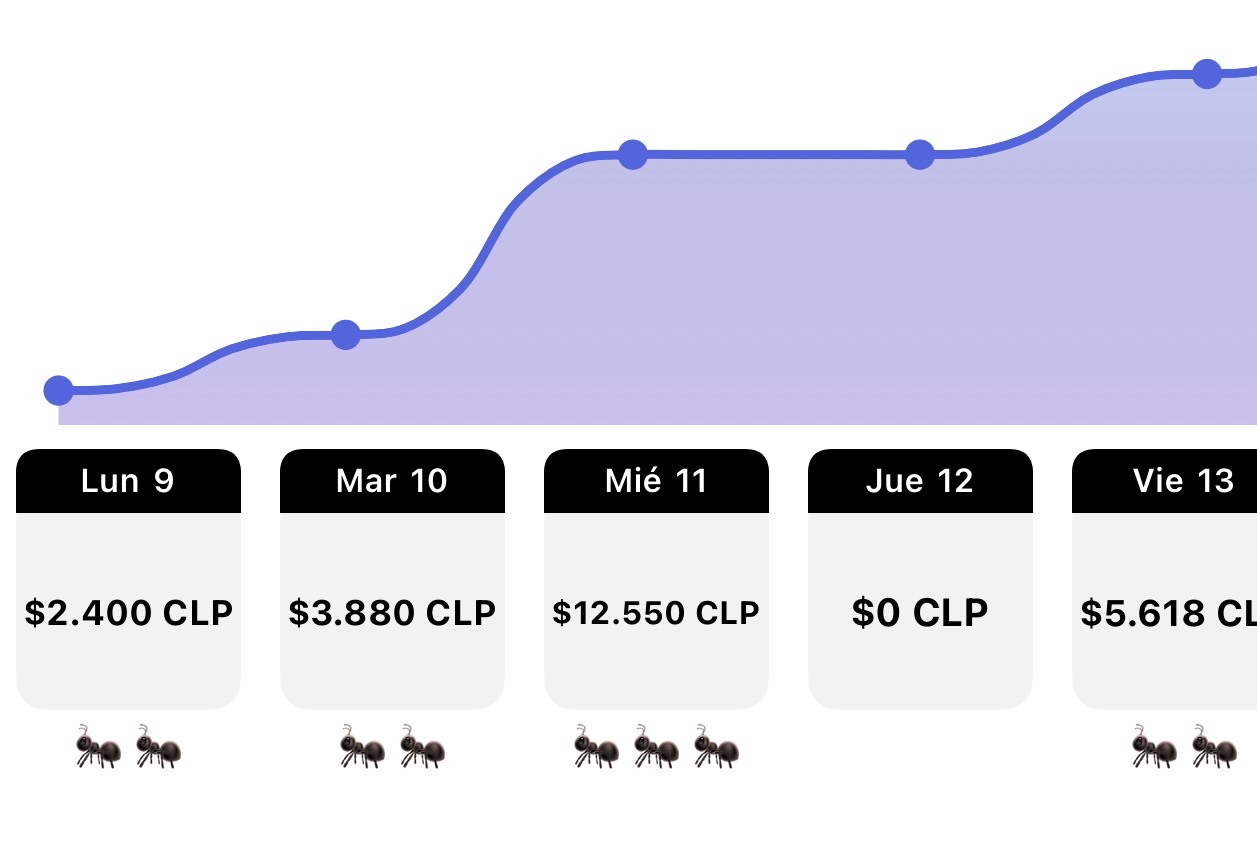Image resolution: width=1257 pixels, height=849 pixels.
Task: Open the Mié 11 day header
Action: tap(656, 481)
